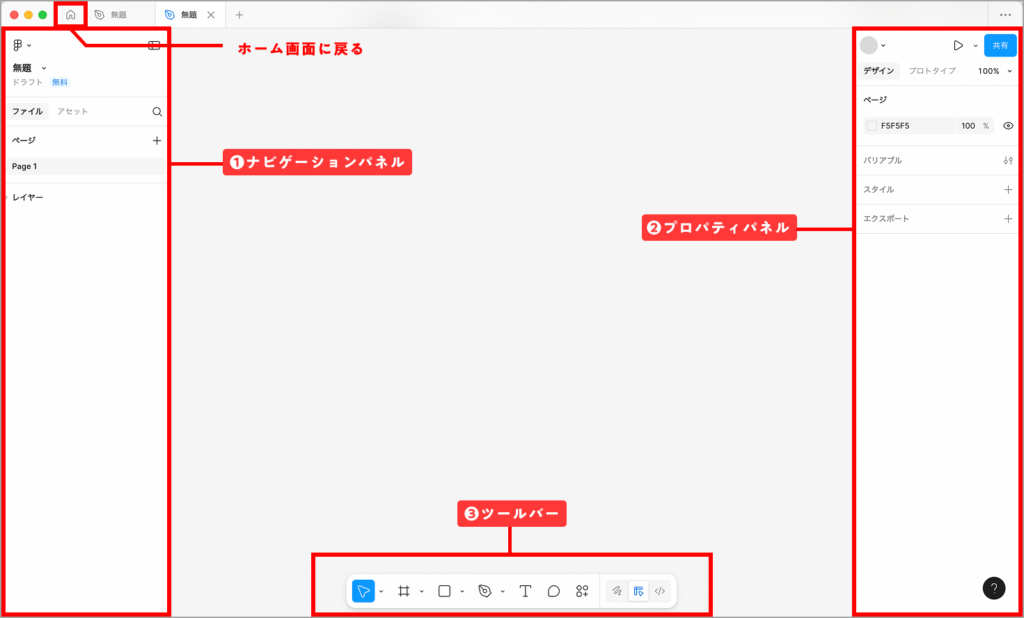Select the Pen tool

point(485,591)
